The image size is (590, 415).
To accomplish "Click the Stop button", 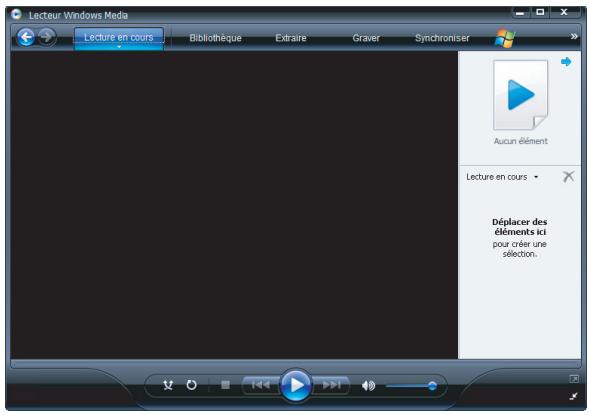I will [x=225, y=385].
